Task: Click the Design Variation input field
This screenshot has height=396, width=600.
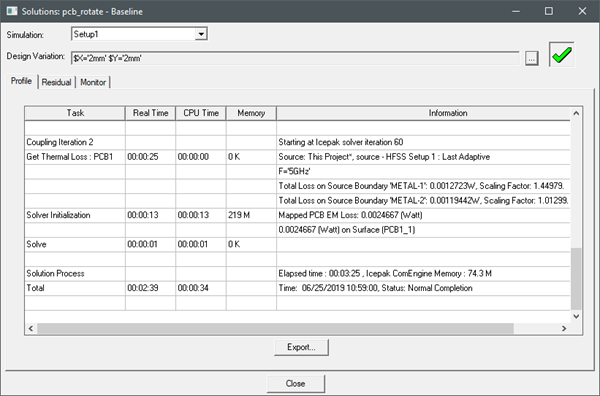Action: 295,58
